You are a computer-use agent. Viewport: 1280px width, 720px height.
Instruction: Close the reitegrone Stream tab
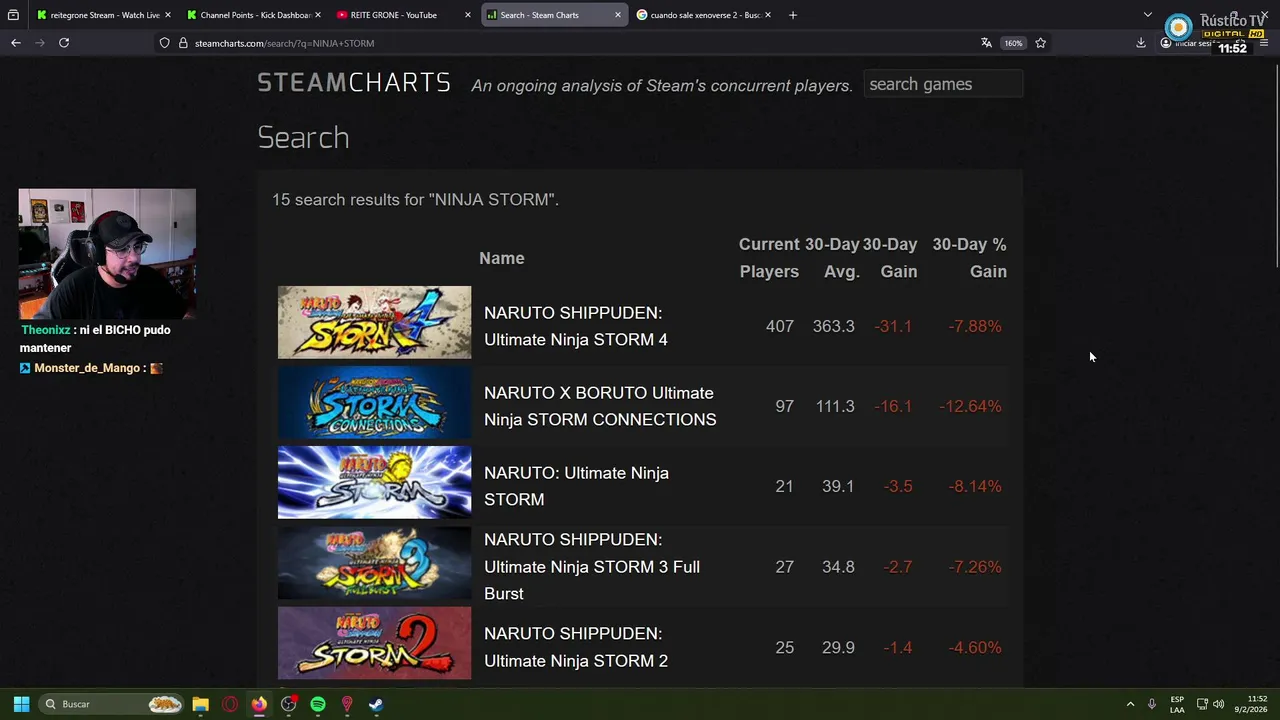(168, 15)
